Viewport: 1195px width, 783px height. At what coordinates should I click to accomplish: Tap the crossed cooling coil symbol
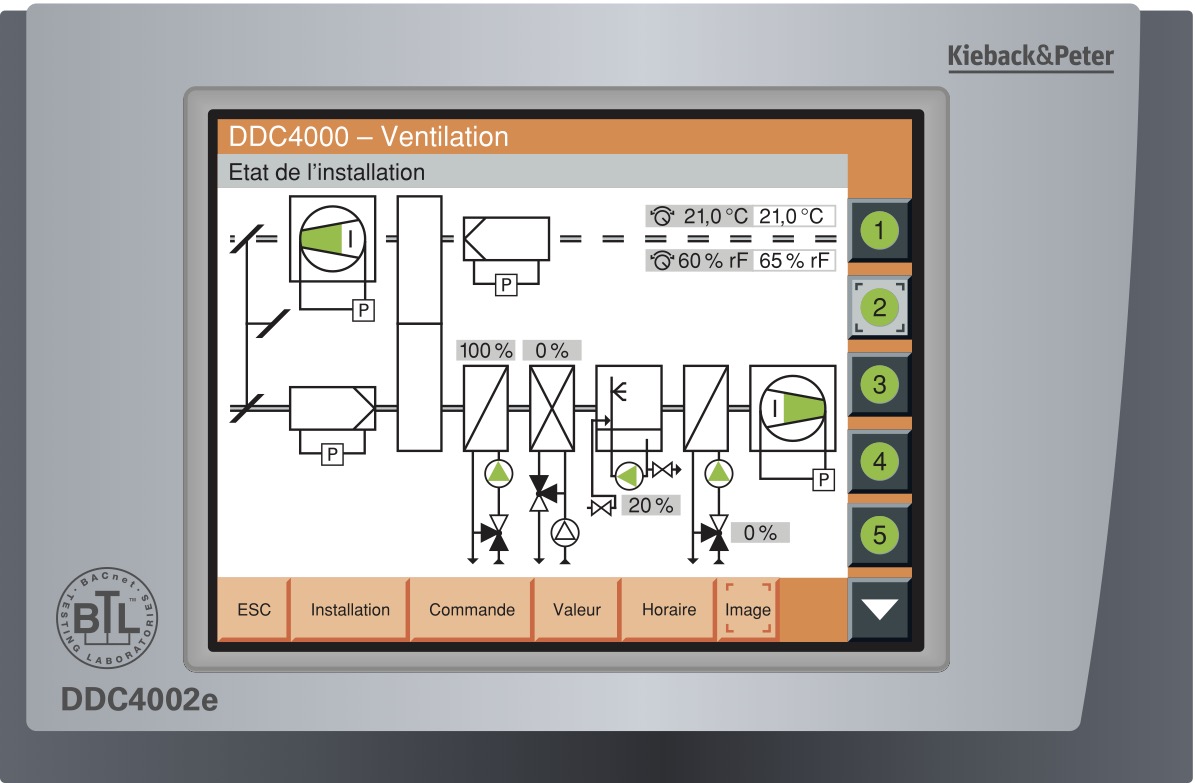552,408
